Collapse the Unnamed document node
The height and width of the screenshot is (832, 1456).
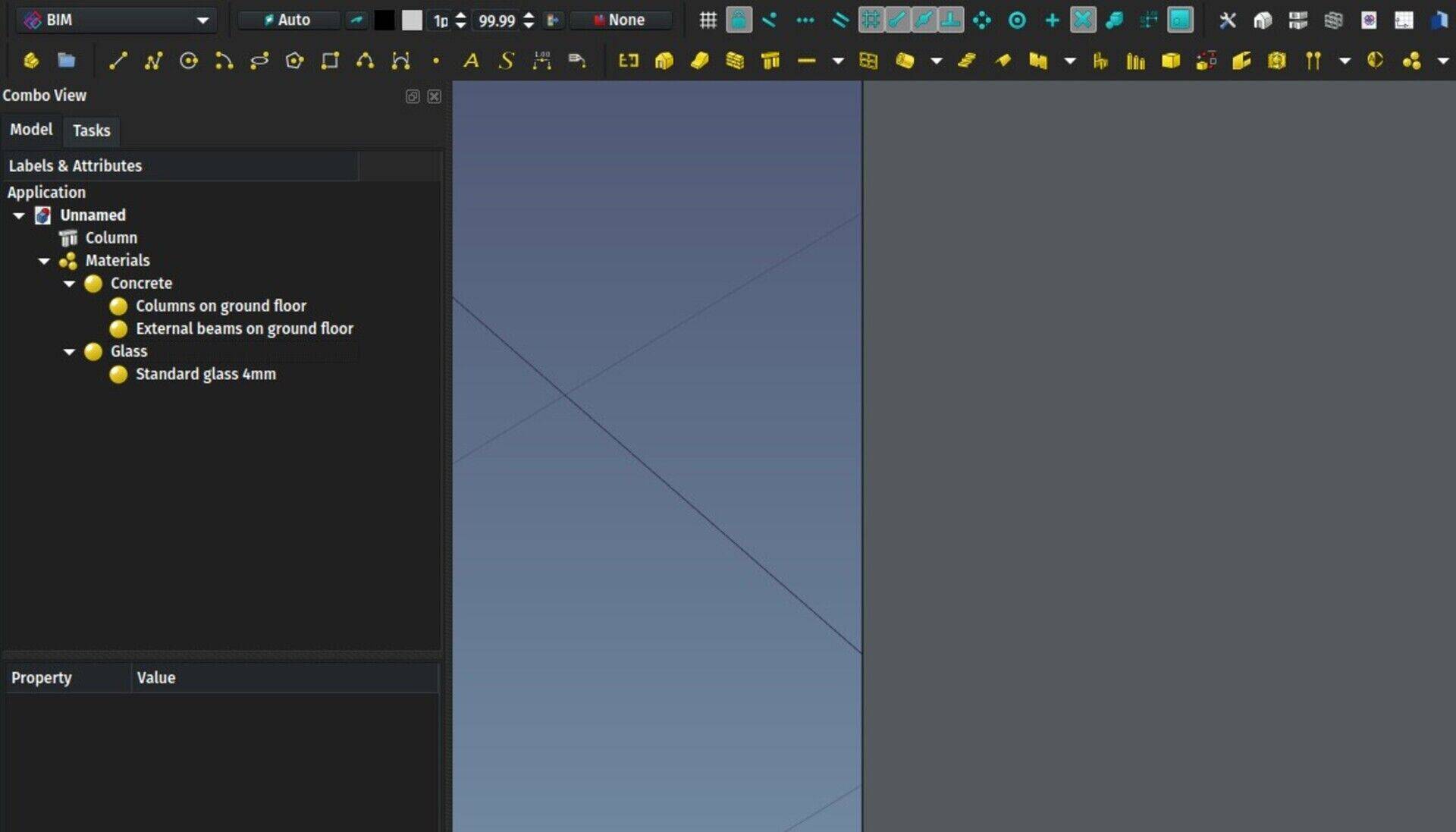(19, 216)
